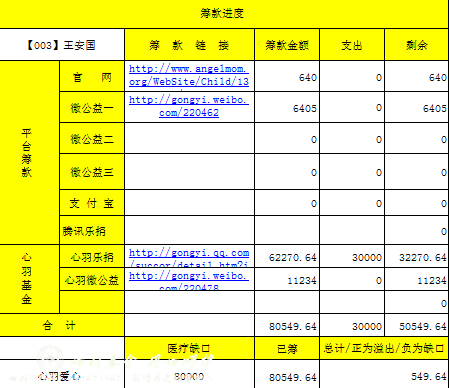Select 微公益一 筹款金额 value 6405
The height and width of the screenshot is (388, 449).
[x=287, y=107]
